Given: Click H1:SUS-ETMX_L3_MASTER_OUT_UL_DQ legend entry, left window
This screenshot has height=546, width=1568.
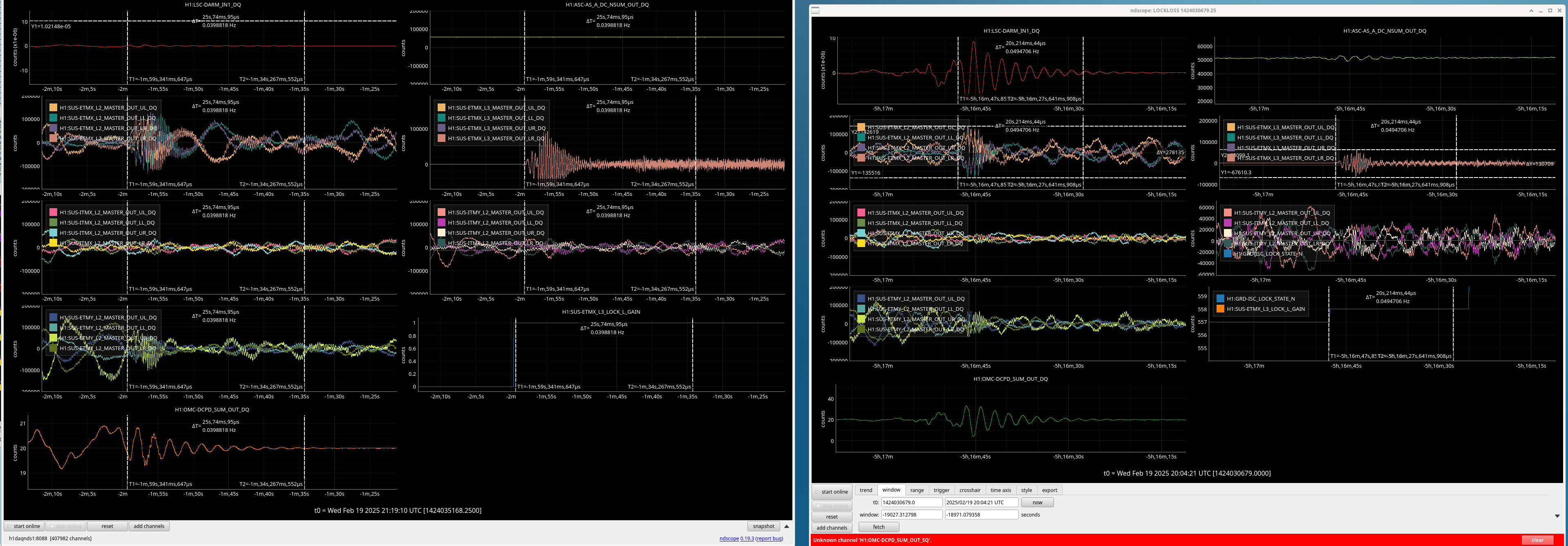Looking at the screenshot, I should (496, 108).
